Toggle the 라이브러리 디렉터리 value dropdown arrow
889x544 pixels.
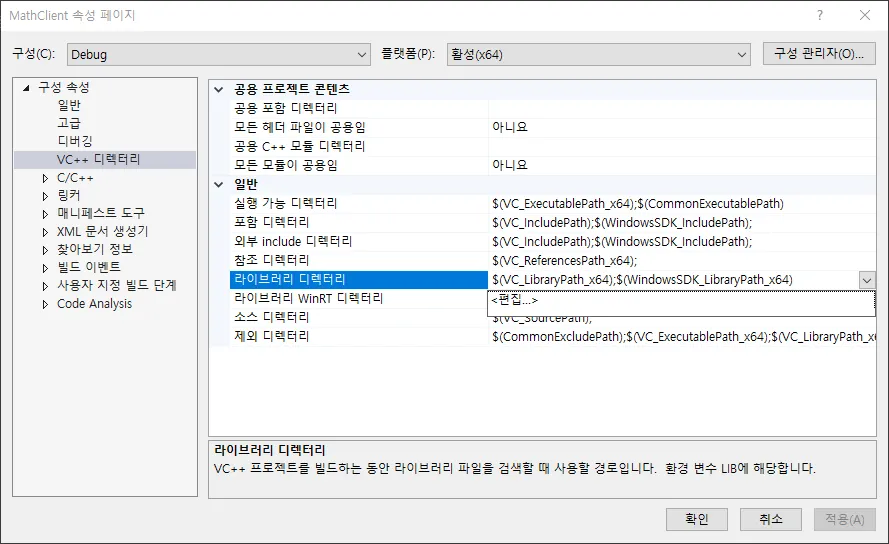point(867,280)
